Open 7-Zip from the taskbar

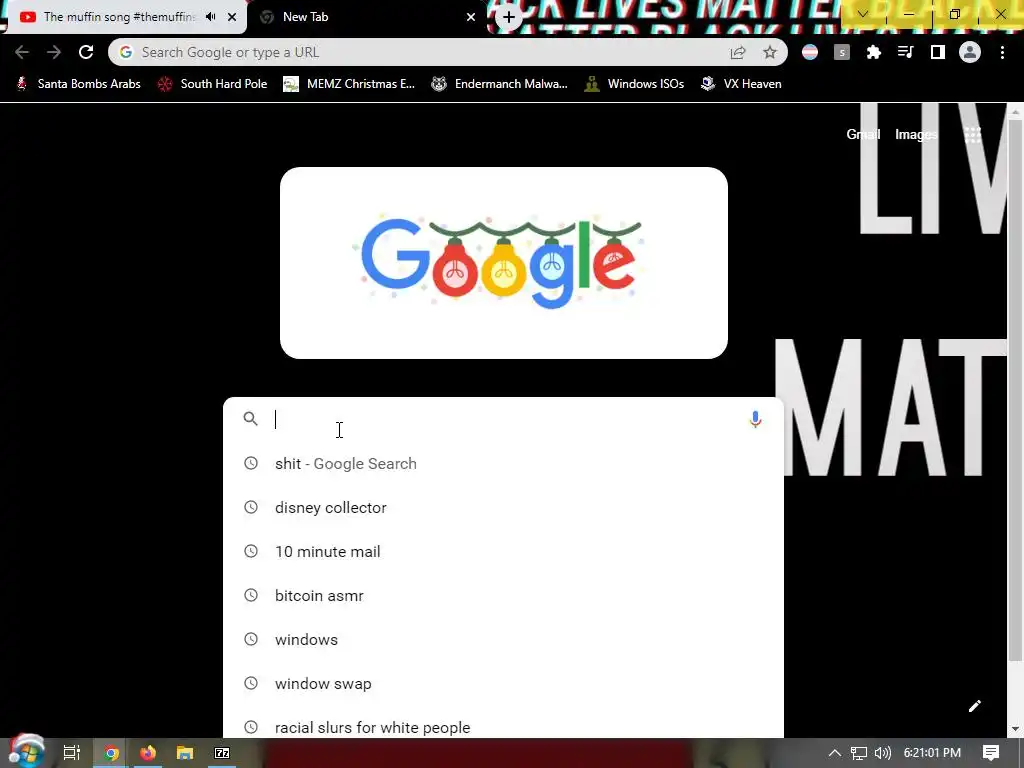point(222,753)
